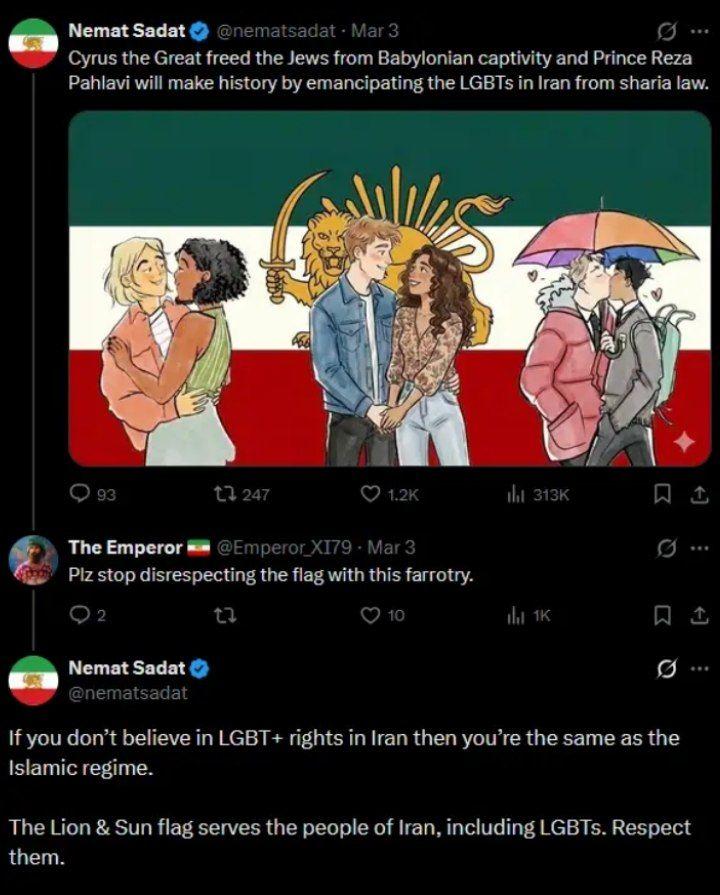Bookmark The Emperor's reply
Screen dimensions: 720x895
coord(660,615)
